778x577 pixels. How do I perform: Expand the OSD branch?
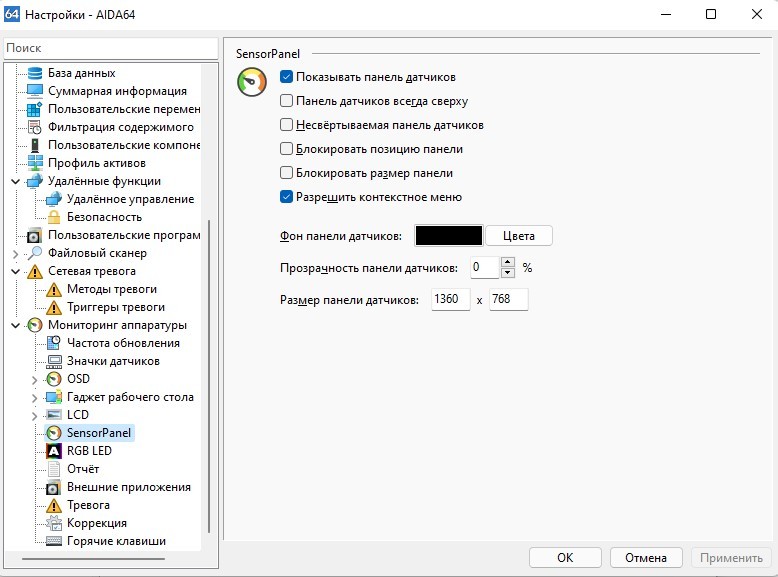(x=34, y=380)
